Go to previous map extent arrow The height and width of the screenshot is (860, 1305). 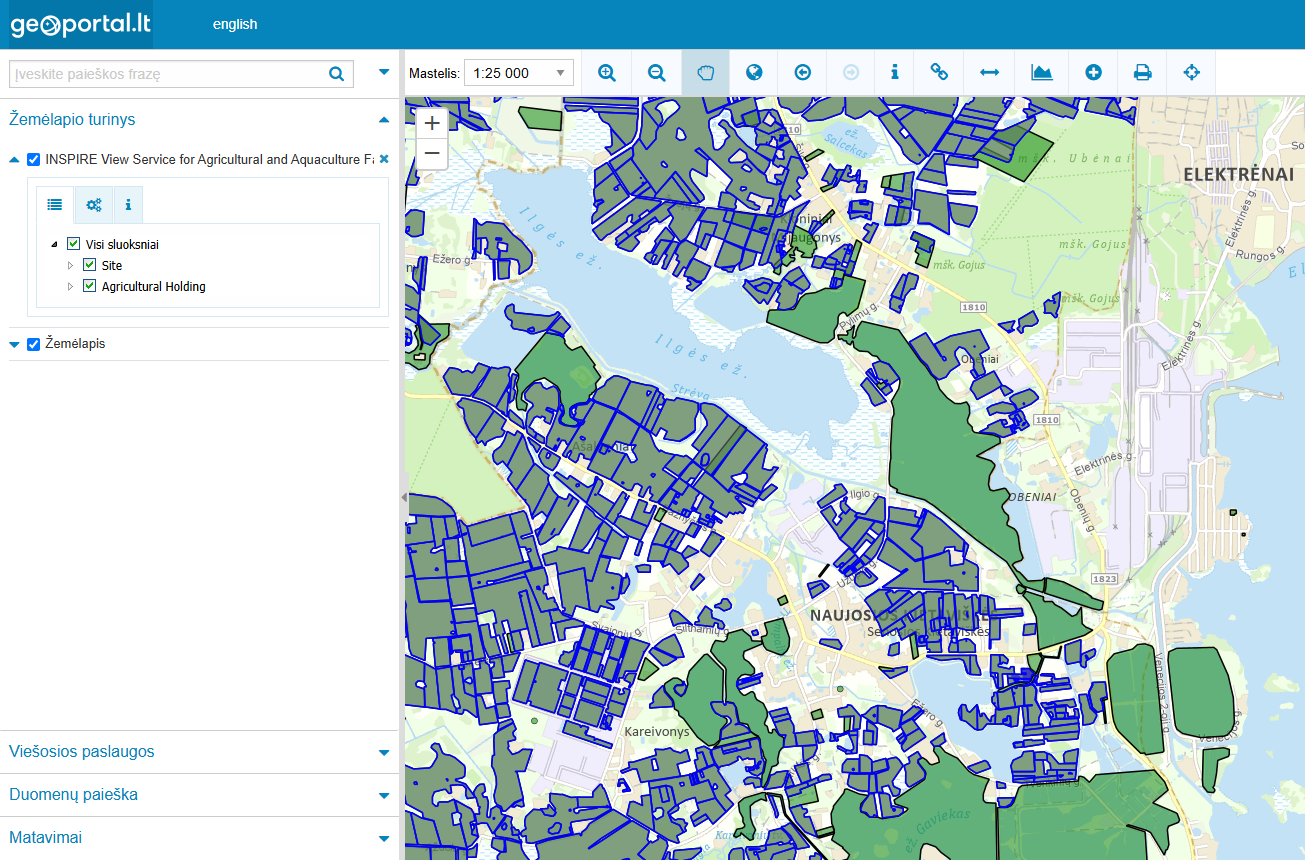[802, 73]
